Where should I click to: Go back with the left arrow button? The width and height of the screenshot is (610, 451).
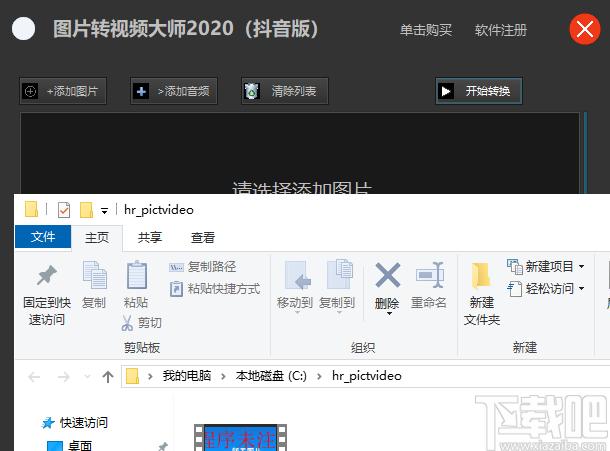click(x=34, y=377)
